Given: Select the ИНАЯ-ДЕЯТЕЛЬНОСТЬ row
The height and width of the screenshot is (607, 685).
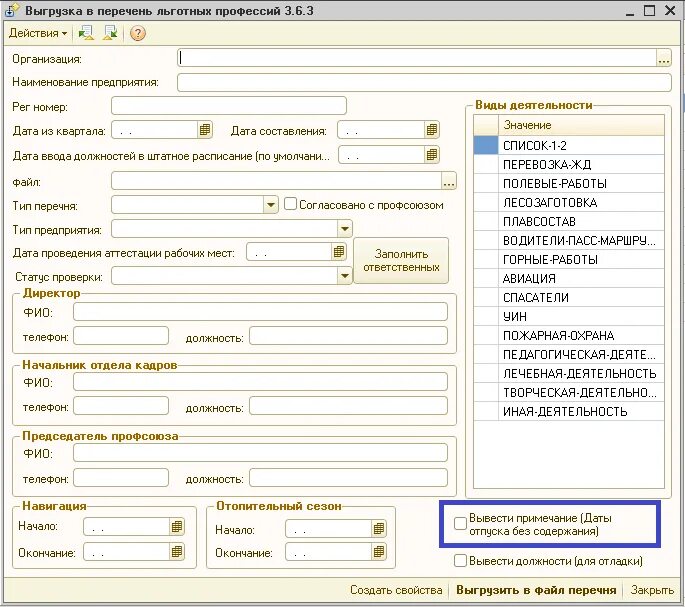Looking at the screenshot, I should point(569,412).
